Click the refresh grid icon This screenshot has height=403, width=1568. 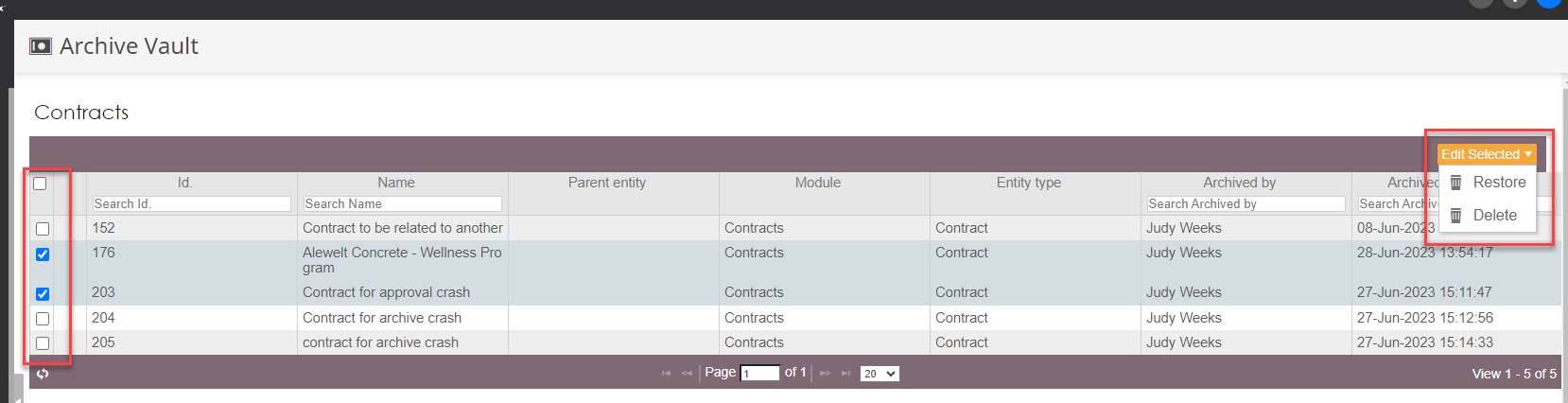[x=43, y=374]
